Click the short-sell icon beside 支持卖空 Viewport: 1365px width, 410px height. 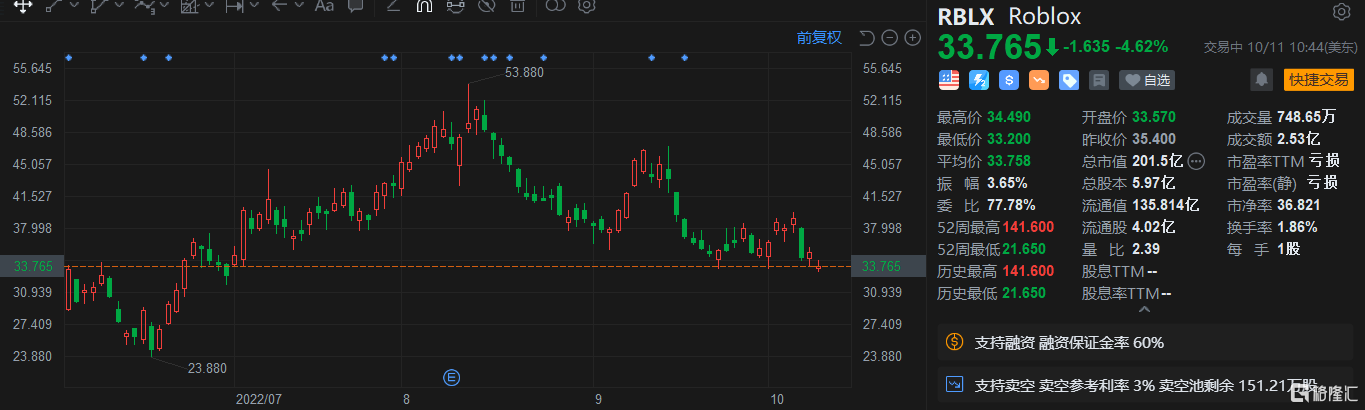tap(954, 384)
